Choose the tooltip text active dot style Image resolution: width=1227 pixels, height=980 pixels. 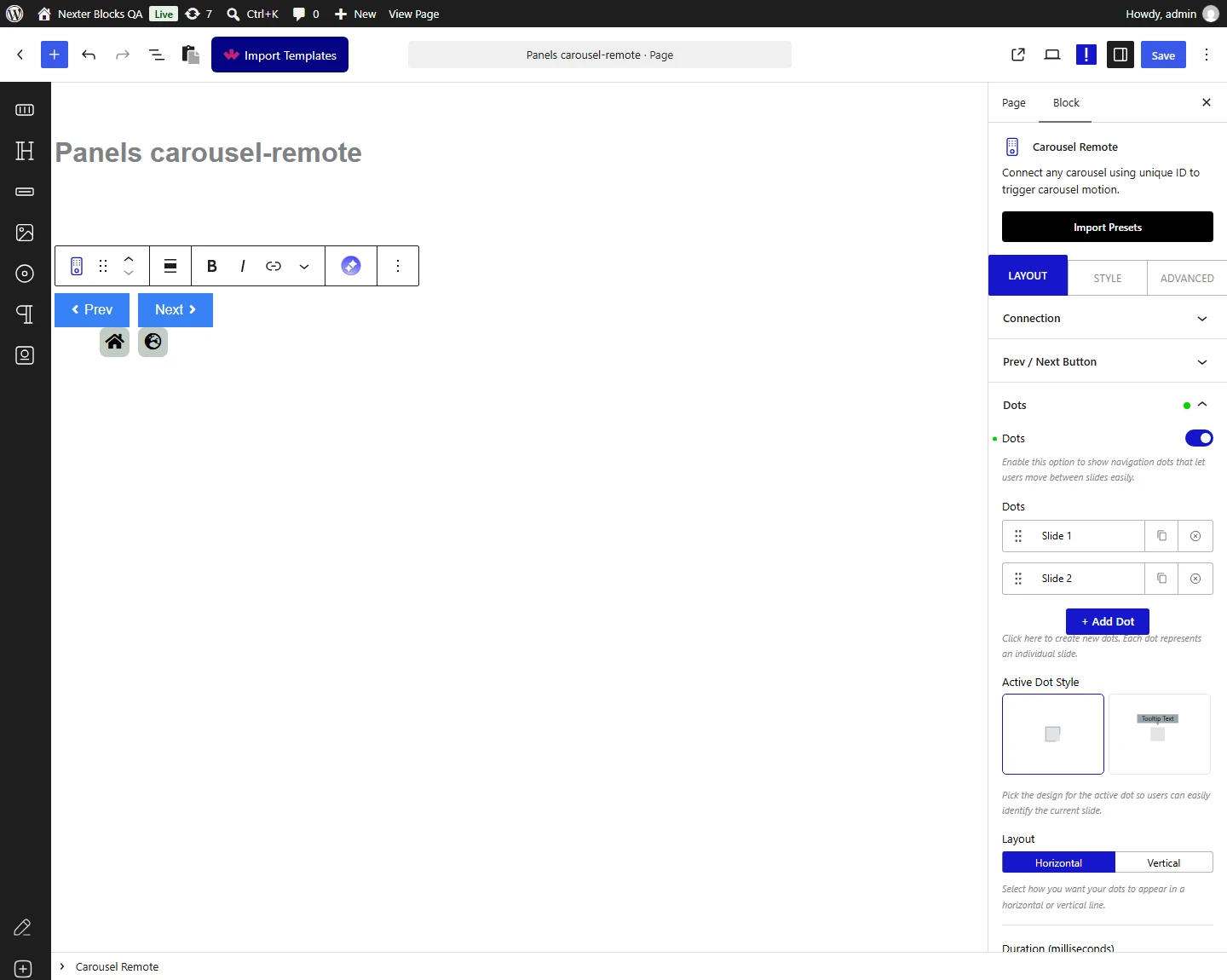(x=1159, y=734)
